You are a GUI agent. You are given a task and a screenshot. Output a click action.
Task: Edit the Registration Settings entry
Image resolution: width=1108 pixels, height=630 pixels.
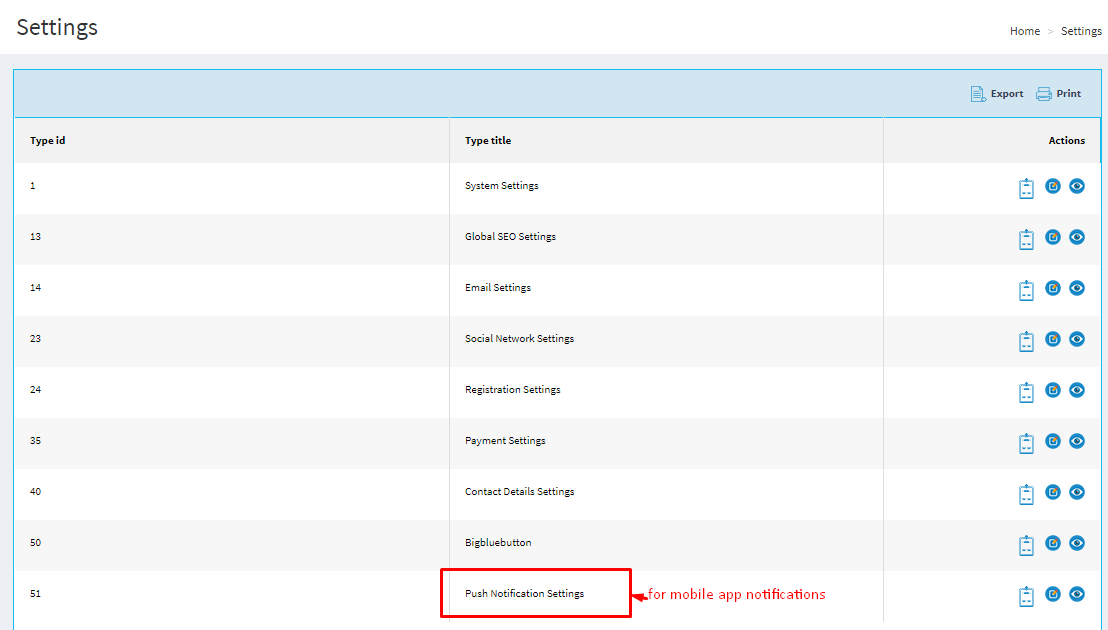click(1053, 390)
